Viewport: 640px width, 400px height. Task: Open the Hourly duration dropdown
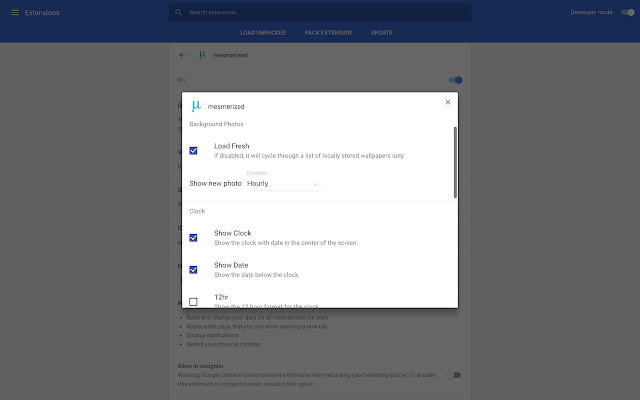pyautogui.click(x=283, y=184)
